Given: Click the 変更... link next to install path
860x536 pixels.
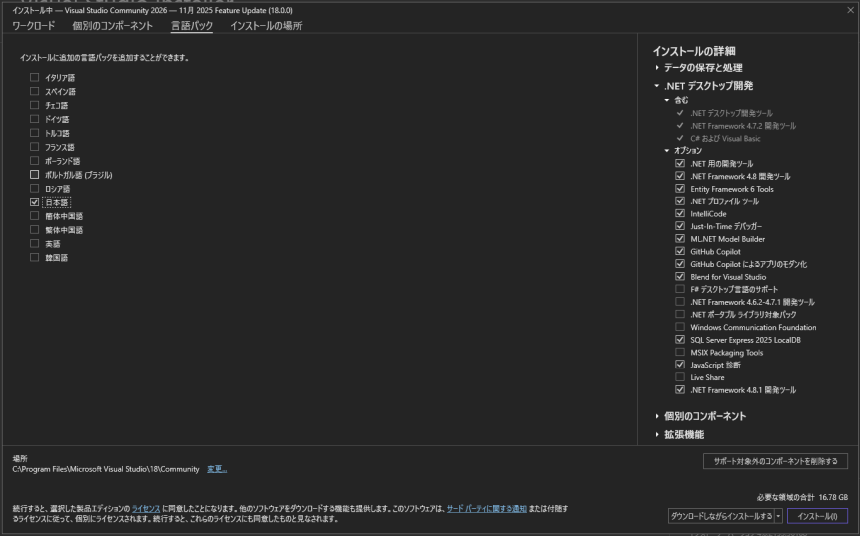Looking at the screenshot, I should tap(217, 469).
